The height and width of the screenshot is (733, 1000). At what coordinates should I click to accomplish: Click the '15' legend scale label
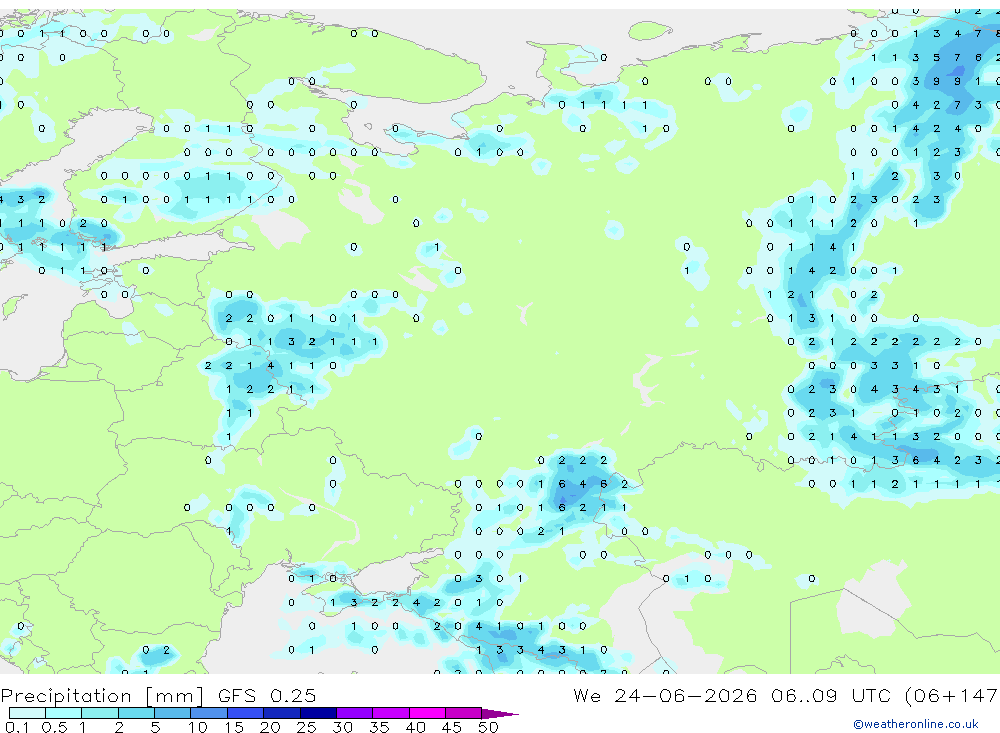point(233,727)
